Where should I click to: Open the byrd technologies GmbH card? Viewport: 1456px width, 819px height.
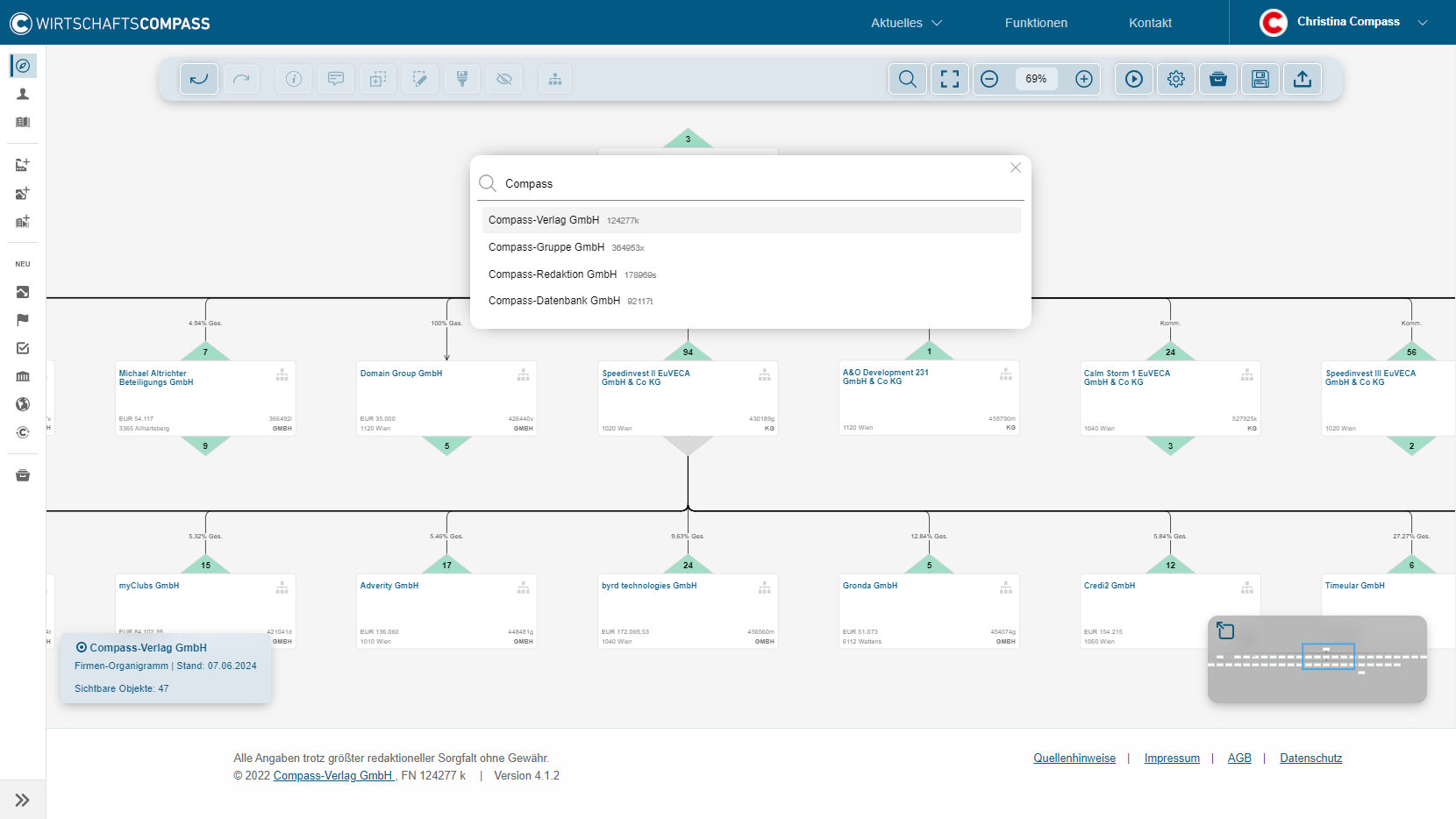(x=688, y=611)
